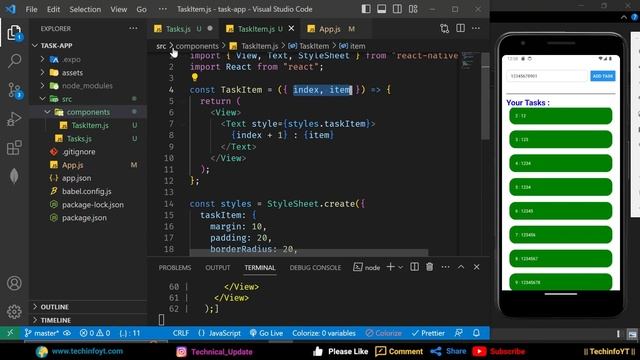This screenshot has width=640, height=360.
Task: Switch to the OUTPUT panel tab
Action: (218, 268)
